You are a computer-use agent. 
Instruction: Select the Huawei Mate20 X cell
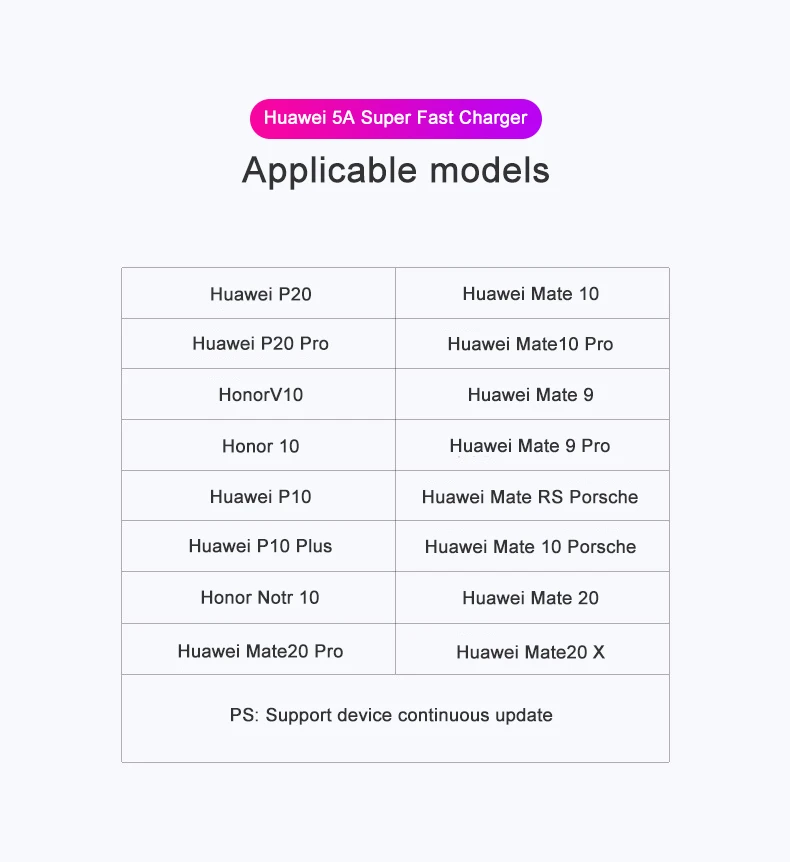(531, 652)
